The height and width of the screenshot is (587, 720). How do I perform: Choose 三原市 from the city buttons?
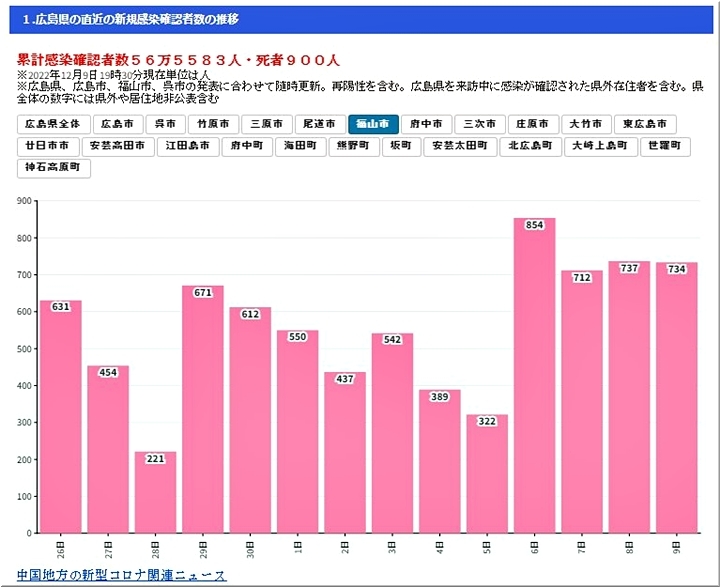267,125
